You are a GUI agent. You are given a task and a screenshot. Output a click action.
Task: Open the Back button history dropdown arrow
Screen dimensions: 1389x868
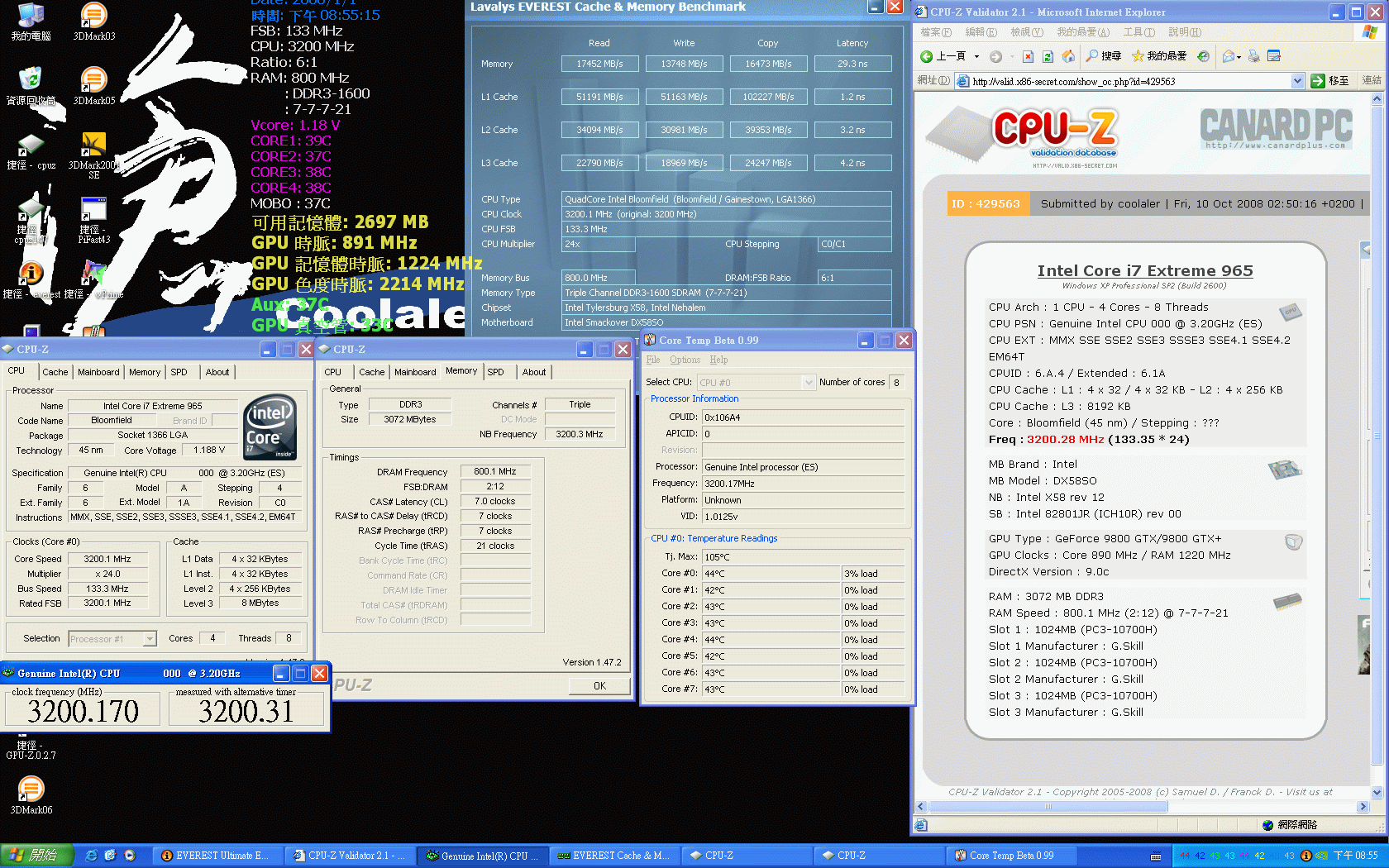(x=976, y=56)
